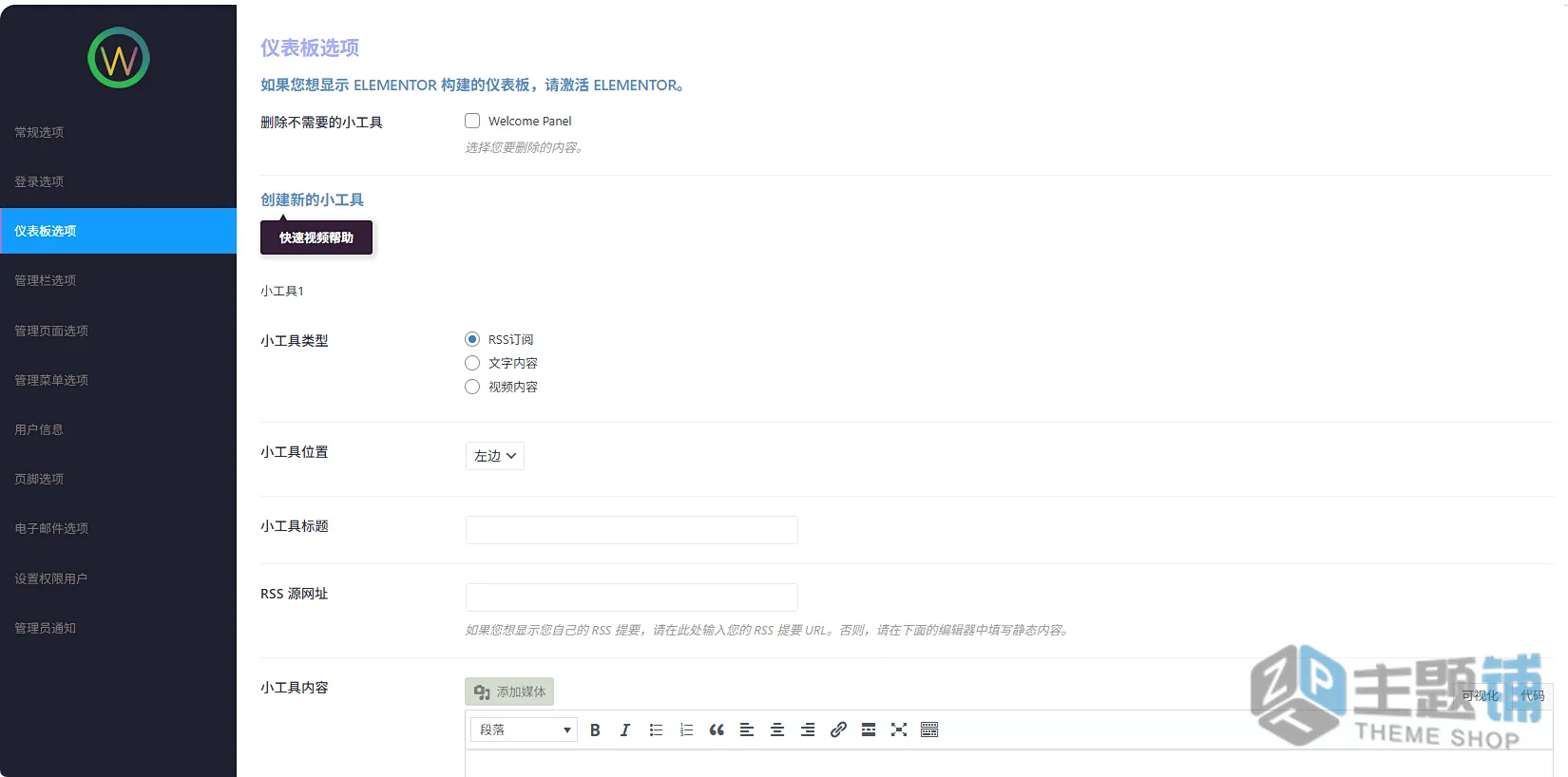Insert or edit a link
1568x777 pixels.
pos(838,730)
